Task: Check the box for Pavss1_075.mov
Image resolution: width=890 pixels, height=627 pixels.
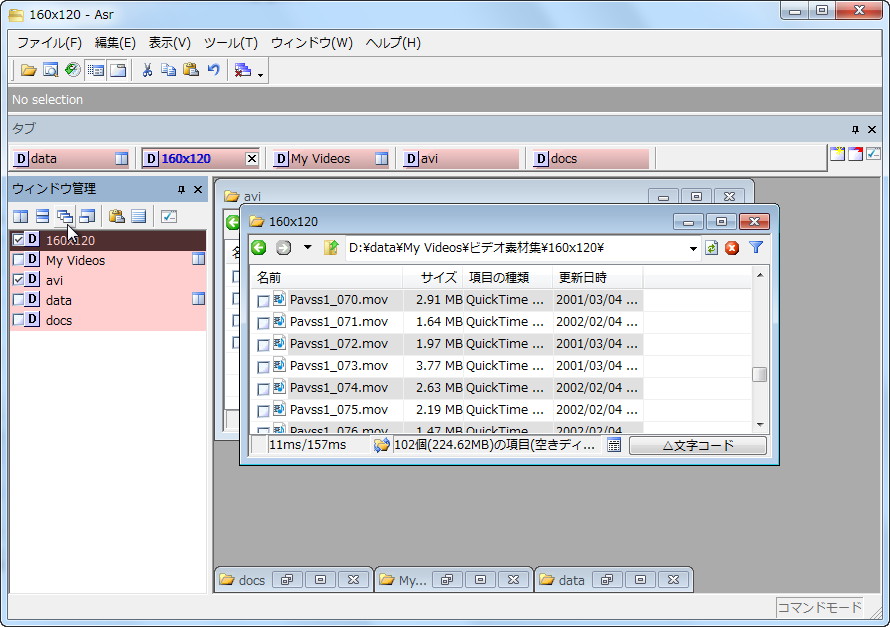Action: point(263,411)
